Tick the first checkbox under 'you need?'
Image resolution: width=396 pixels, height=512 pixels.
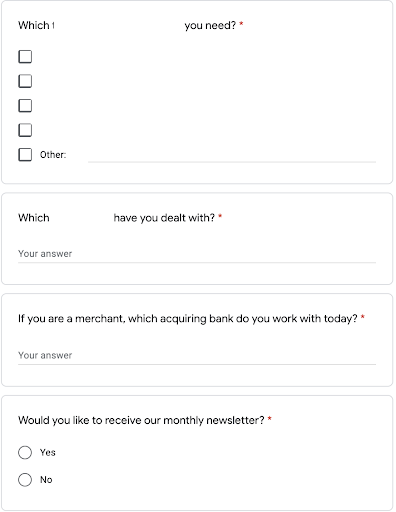(25, 57)
